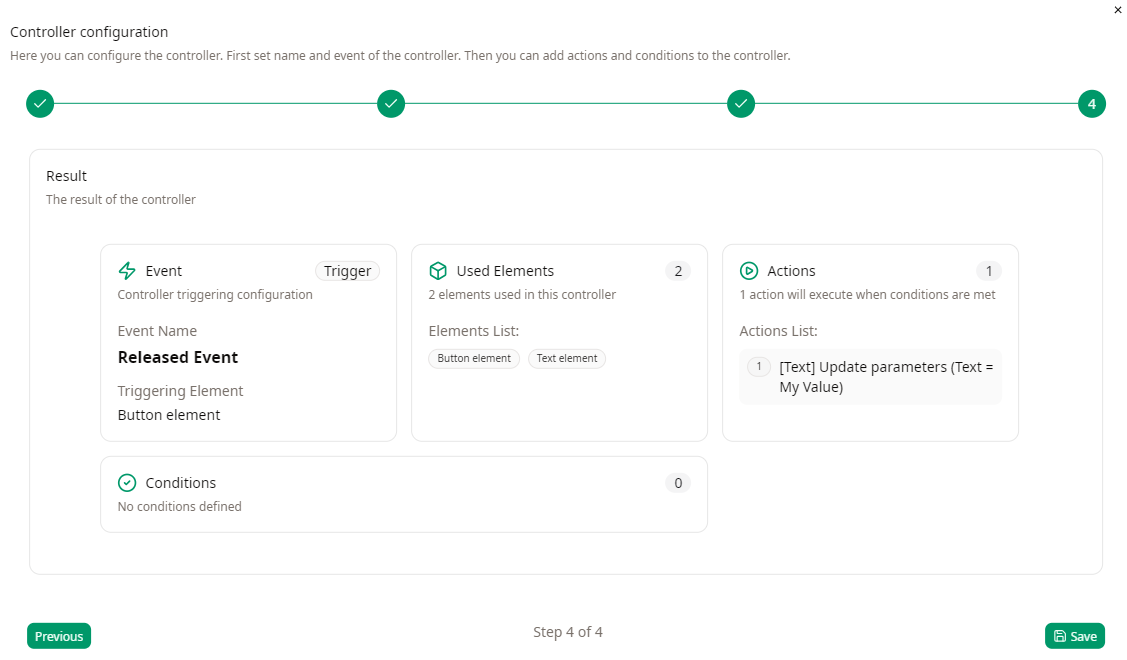This screenshot has width=1127, height=660.
Task: Close the controller configuration dialog
Action: coord(1118,10)
